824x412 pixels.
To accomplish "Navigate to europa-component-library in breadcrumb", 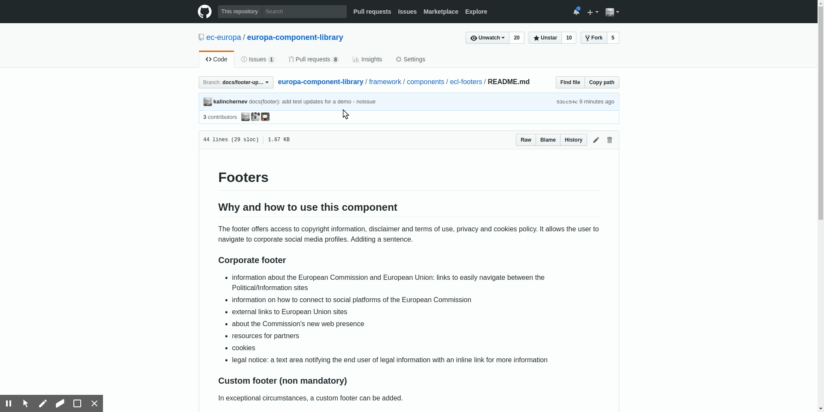I will 320,82.
